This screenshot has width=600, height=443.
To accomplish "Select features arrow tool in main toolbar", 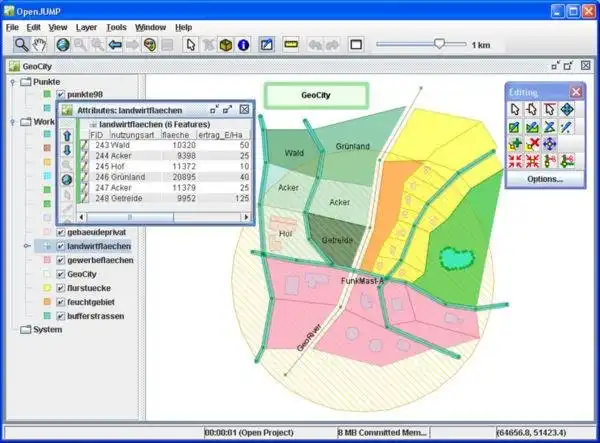I will tap(190, 45).
